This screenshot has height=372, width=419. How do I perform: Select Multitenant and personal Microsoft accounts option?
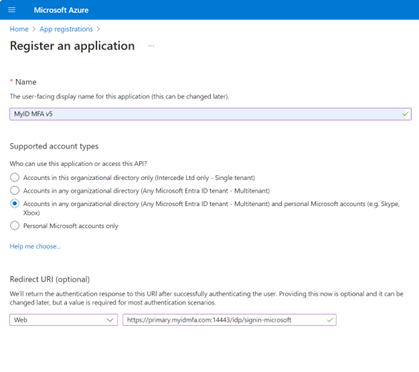15,203
